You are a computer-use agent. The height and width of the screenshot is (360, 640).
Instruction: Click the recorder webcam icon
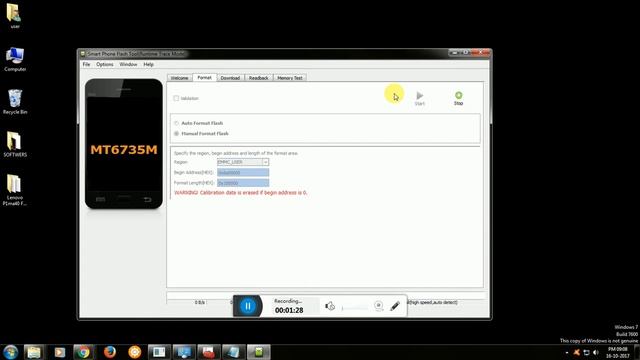[378, 306]
